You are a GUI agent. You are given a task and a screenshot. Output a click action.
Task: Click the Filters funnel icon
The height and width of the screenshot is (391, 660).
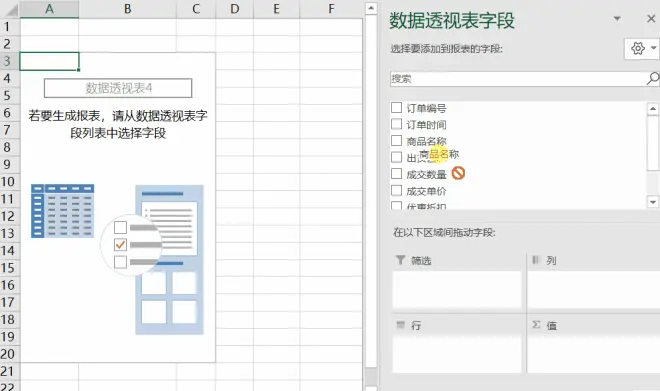401,260
